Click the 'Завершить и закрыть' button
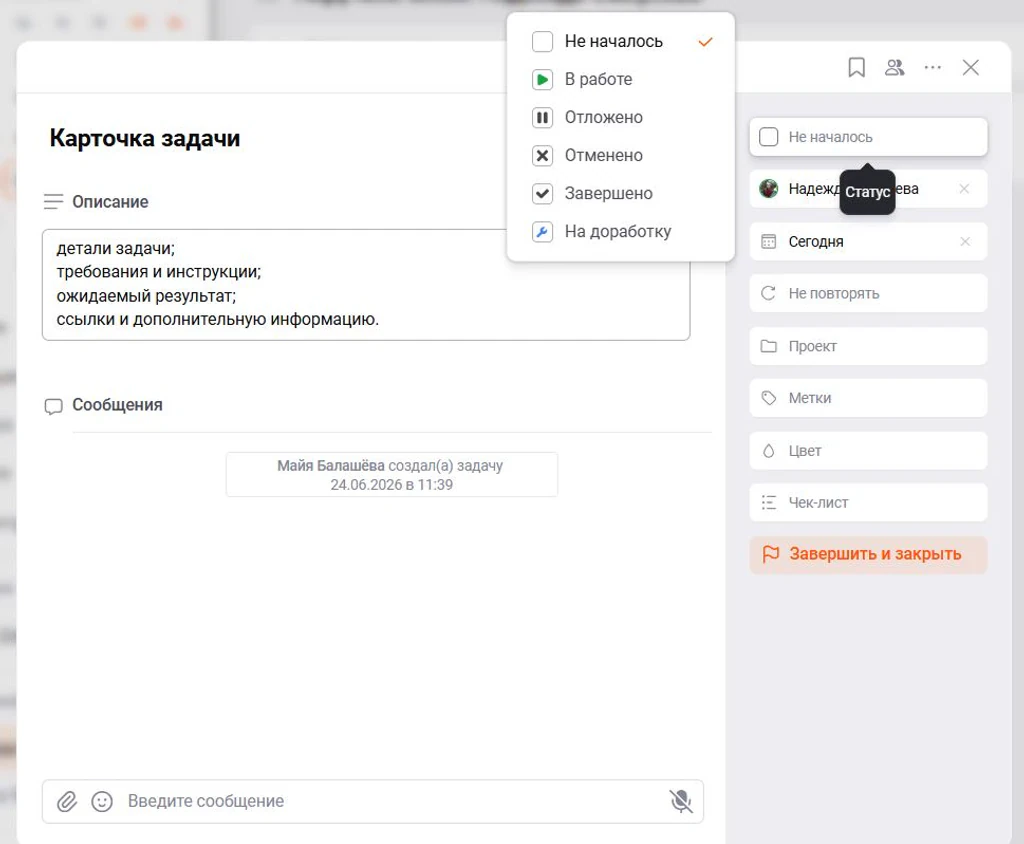This screenshot has height=844, width=1024. point(868,555)
